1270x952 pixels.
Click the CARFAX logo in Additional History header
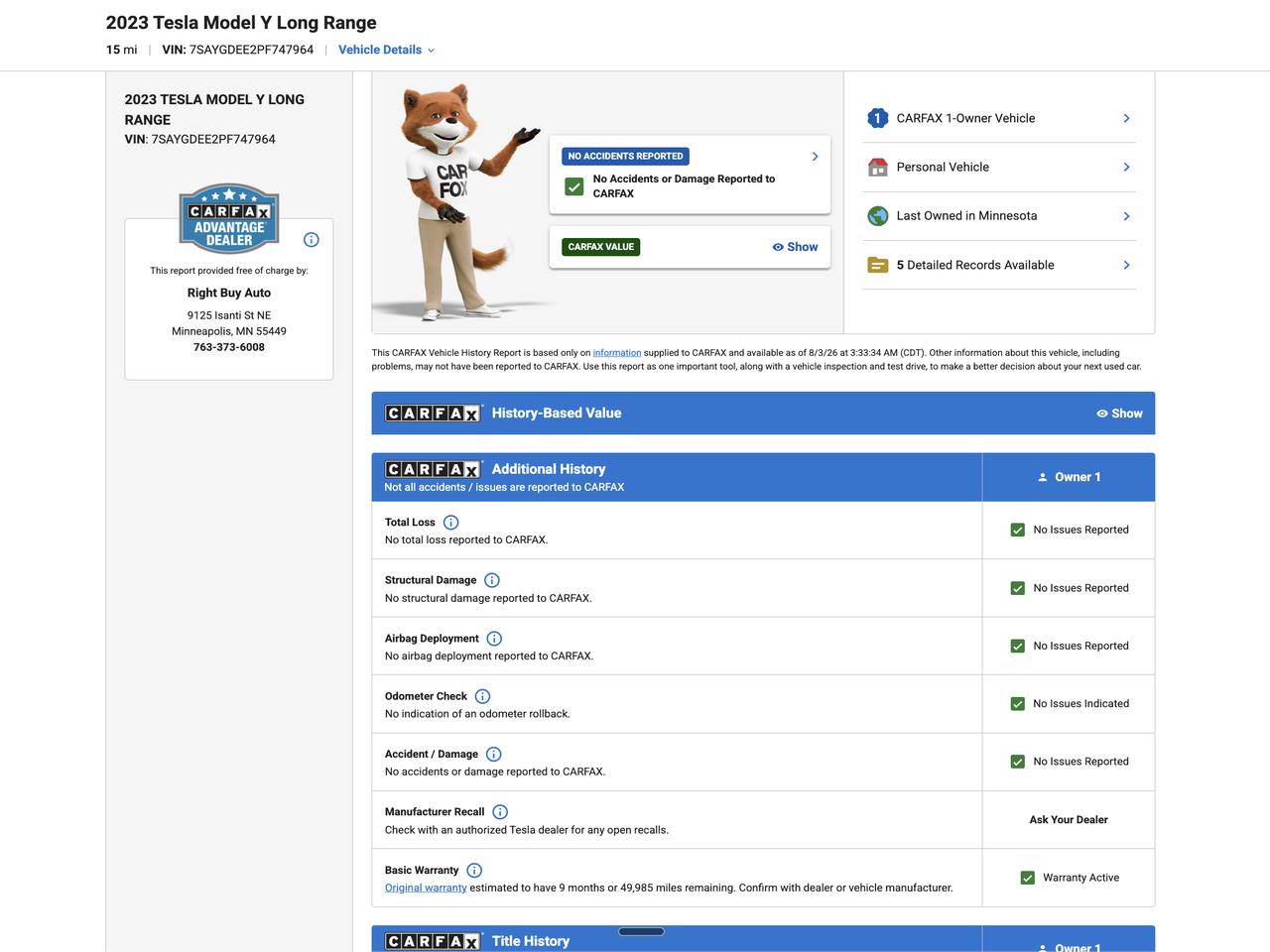[434, 469]
